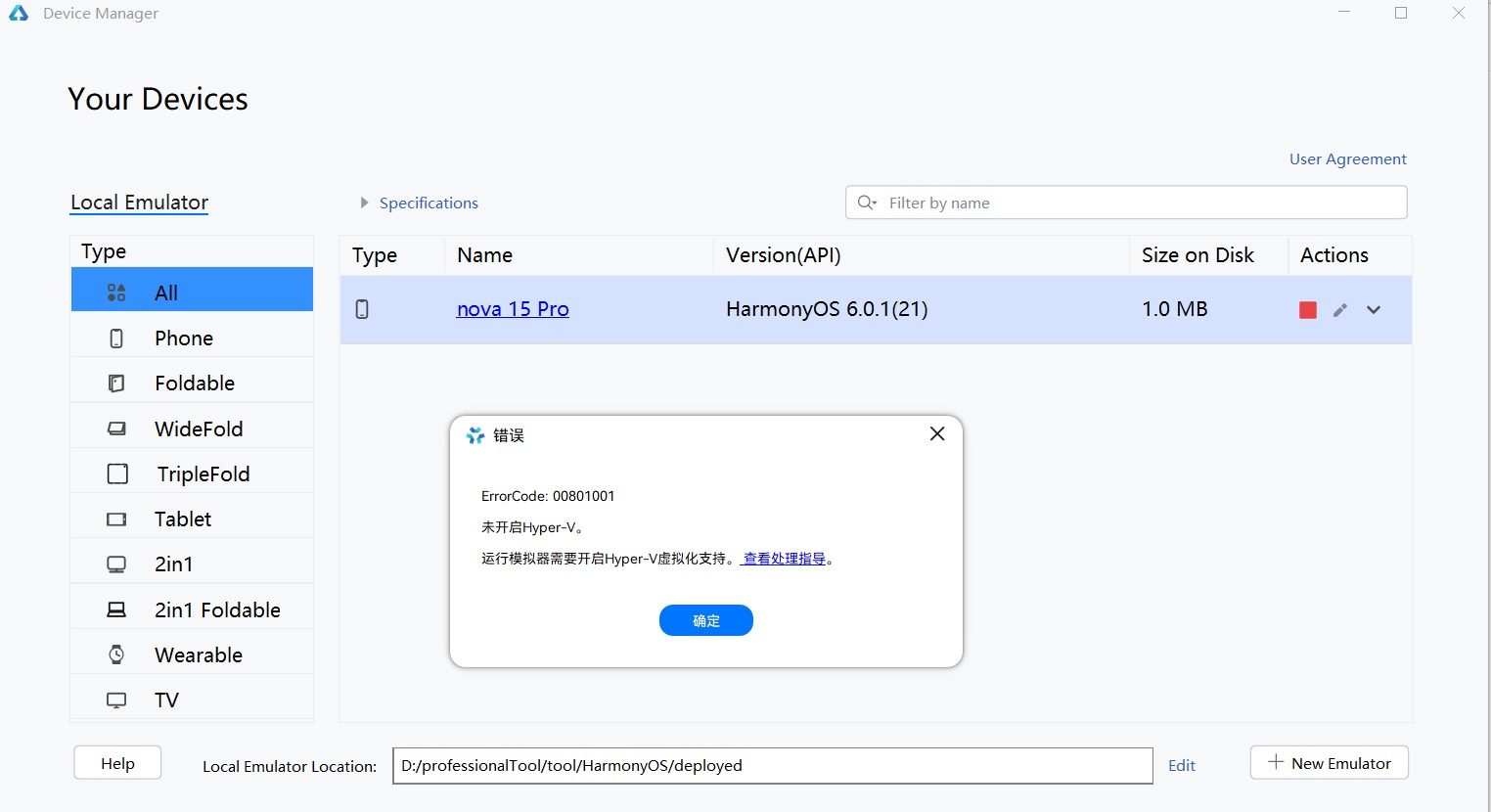Filter devices by TripleFold type
Viewport: 1491px width, 812px height.
click(192, 474)
